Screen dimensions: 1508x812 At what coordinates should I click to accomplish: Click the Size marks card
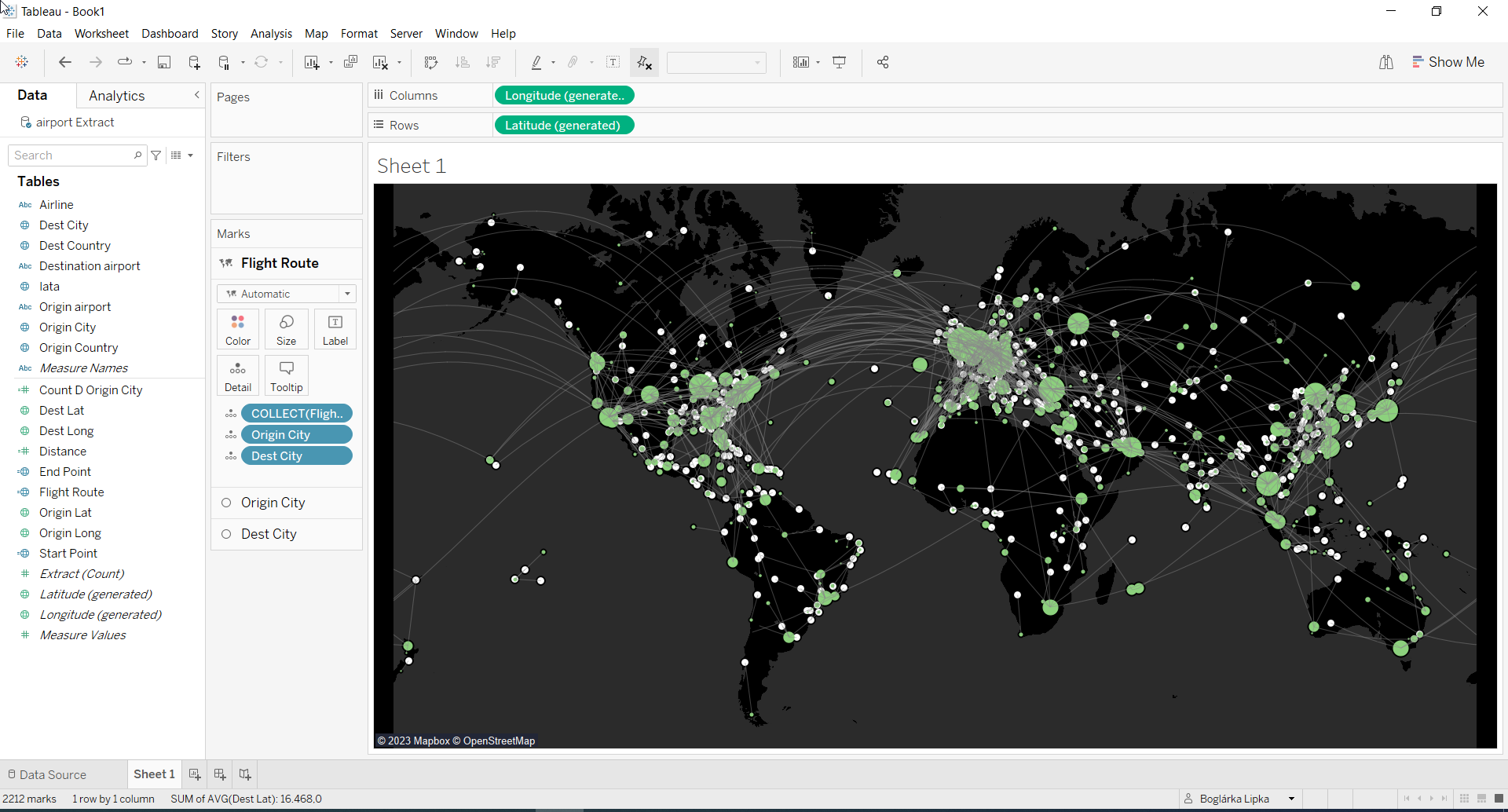point(286,329)
